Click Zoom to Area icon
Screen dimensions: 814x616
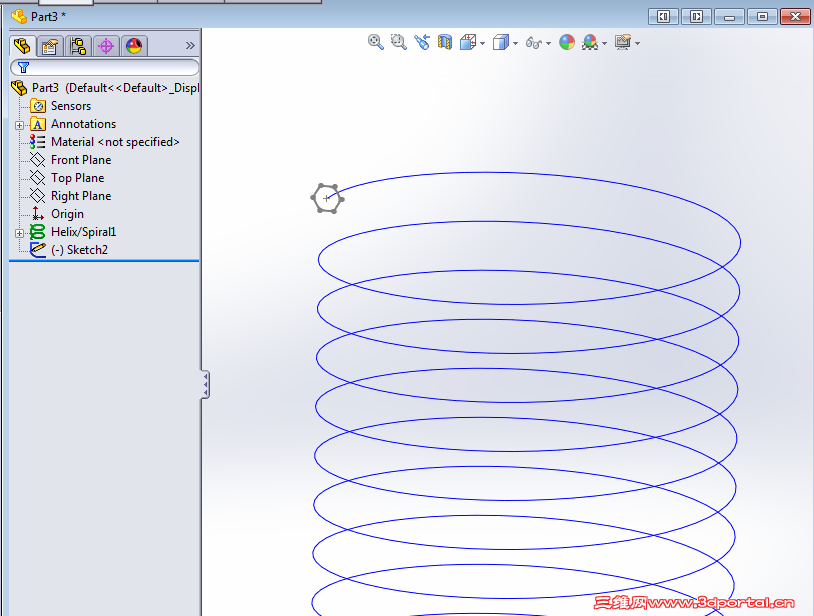399,42
